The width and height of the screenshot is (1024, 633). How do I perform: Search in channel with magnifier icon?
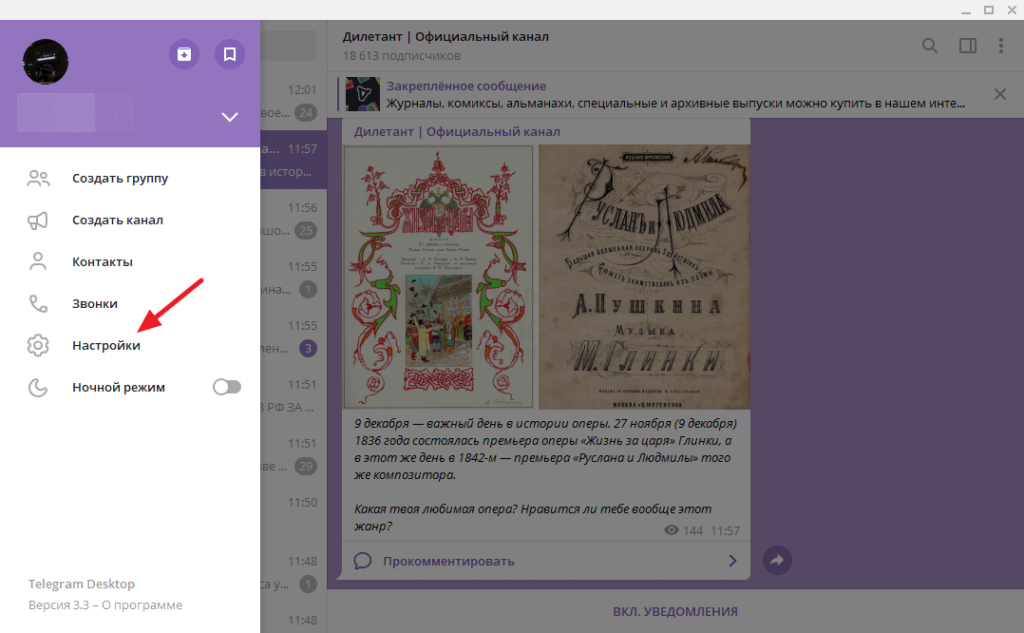(x=929, y=45)
